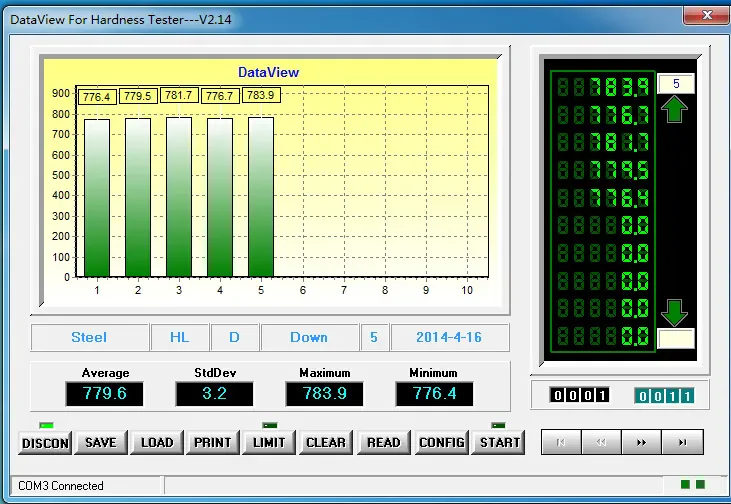Open a file with the LOAD button
Viewport: 731px width, 504px height.
pos(157,442)
